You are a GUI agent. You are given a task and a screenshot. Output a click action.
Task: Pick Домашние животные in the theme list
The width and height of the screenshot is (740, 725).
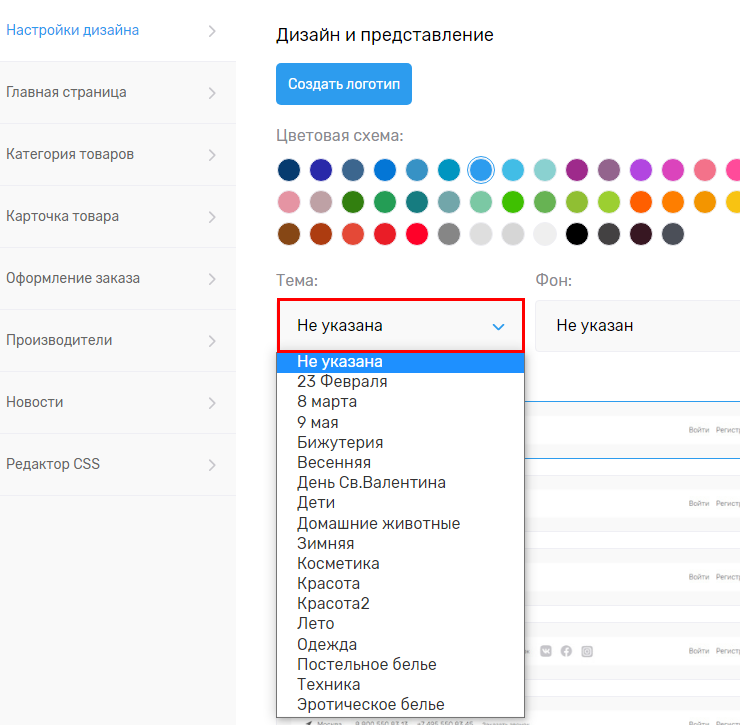[378, 523]
